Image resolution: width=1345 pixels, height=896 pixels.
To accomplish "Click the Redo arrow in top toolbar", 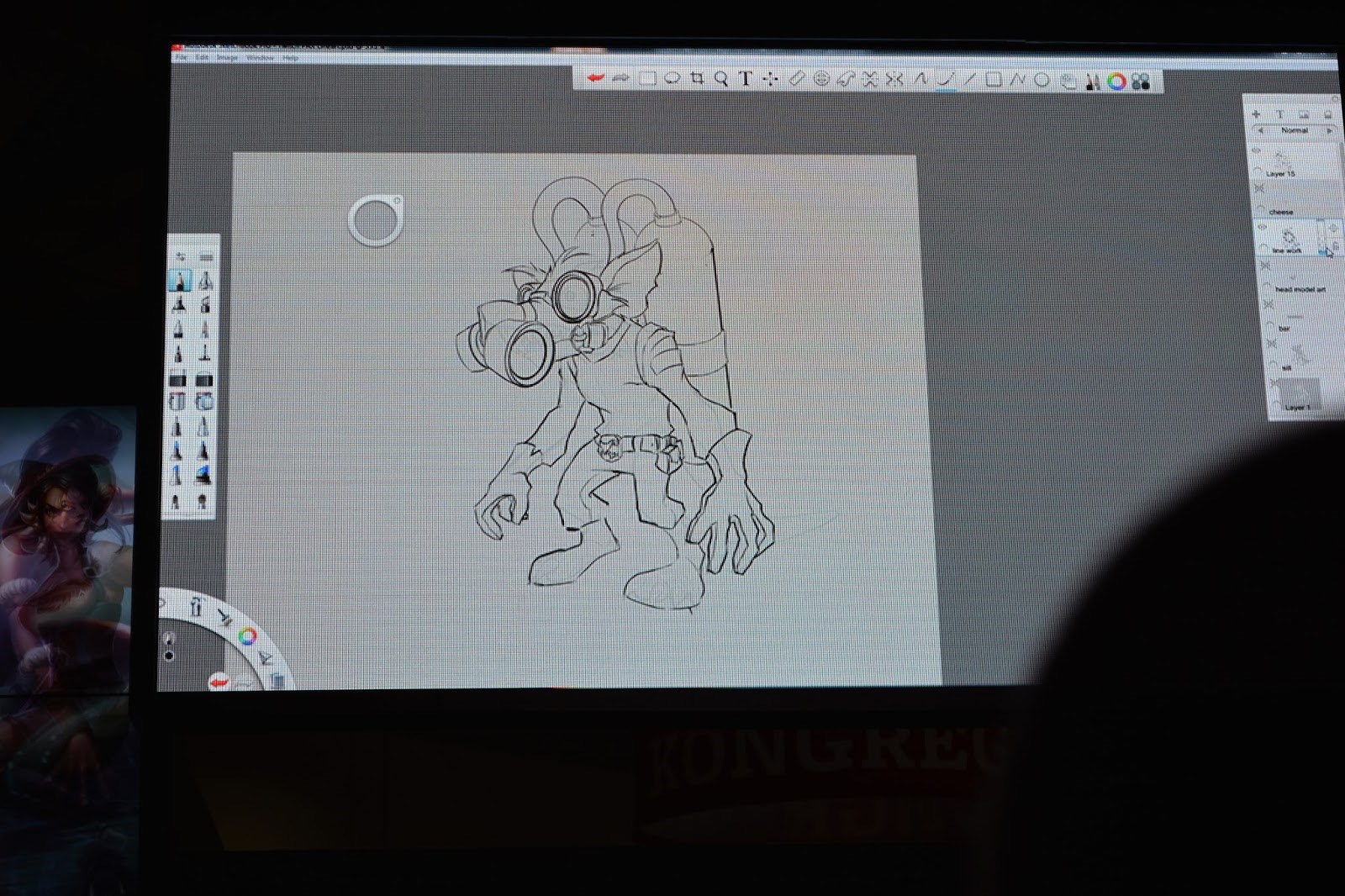I will 621,78.
